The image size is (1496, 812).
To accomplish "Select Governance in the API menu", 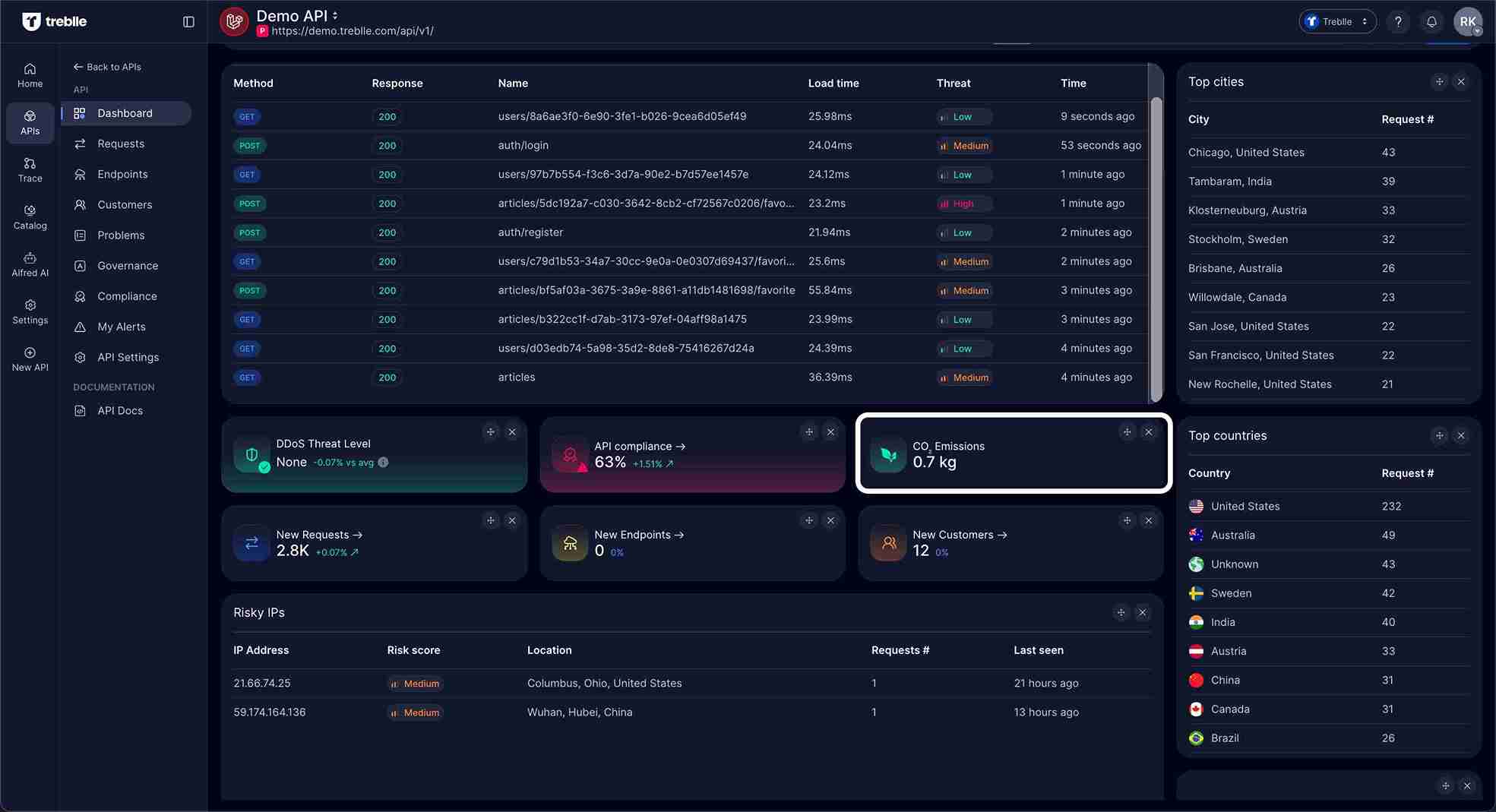I will pos(128,266).
